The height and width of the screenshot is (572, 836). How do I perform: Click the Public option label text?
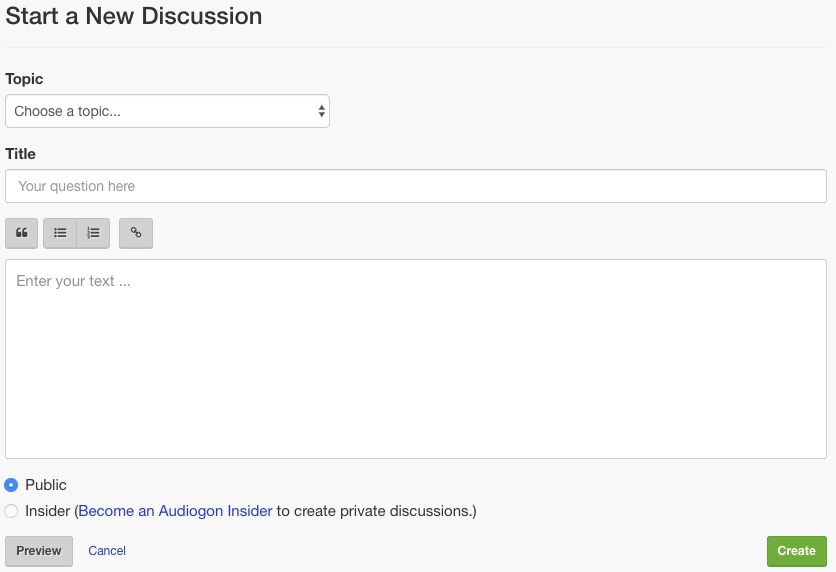pos(46,485)
